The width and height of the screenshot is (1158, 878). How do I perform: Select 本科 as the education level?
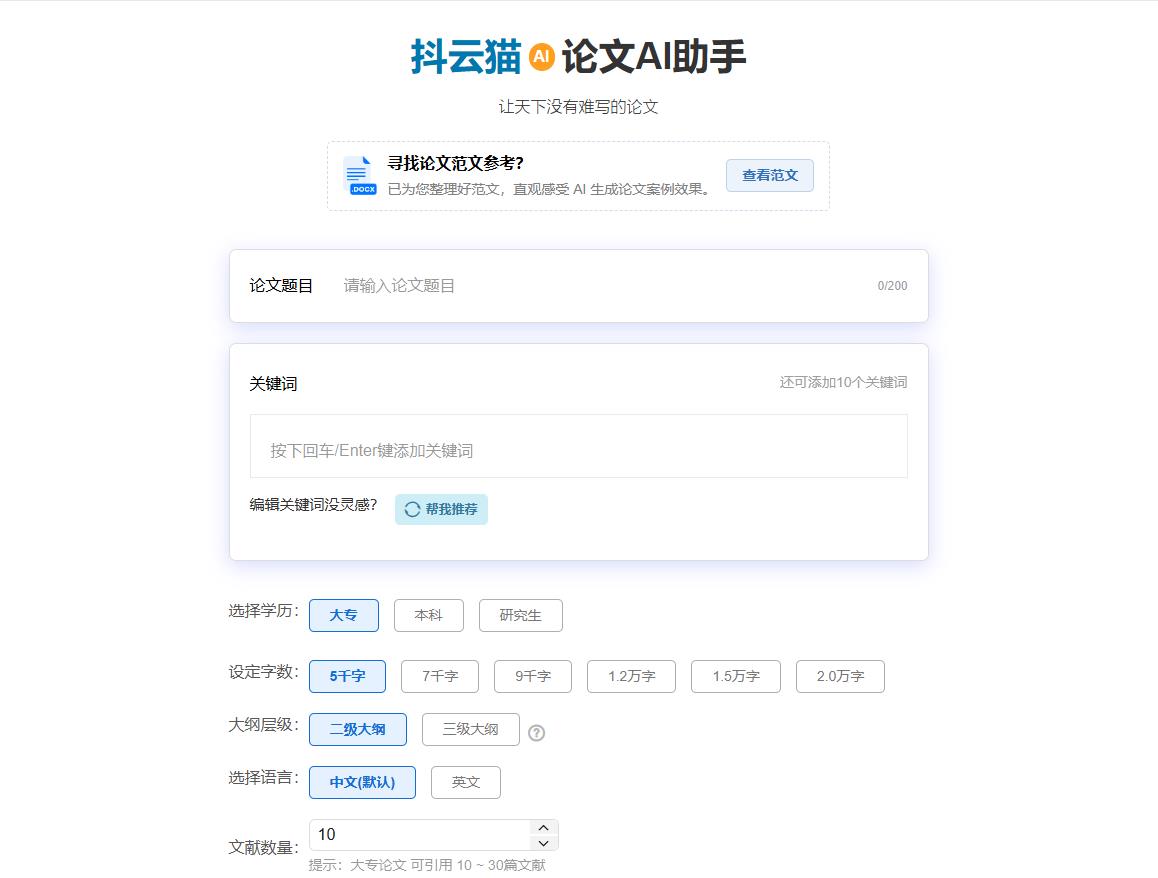point(429,615)
